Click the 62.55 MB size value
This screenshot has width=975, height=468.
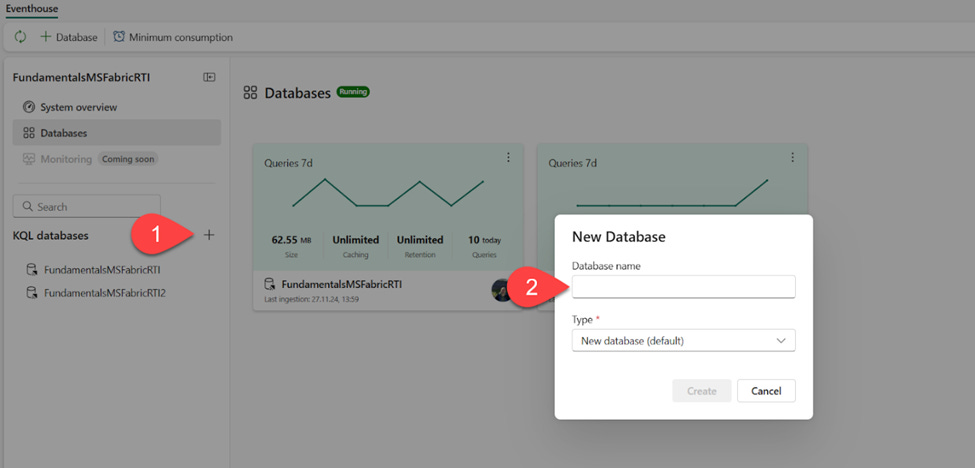click(292, 240)
